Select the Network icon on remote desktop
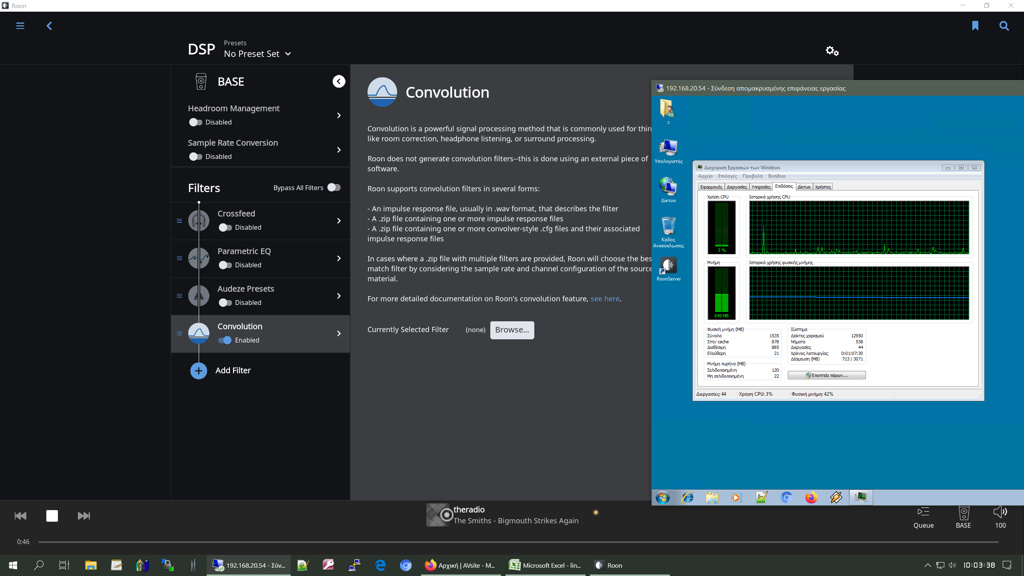1024x576 pixels. [668, 190]
